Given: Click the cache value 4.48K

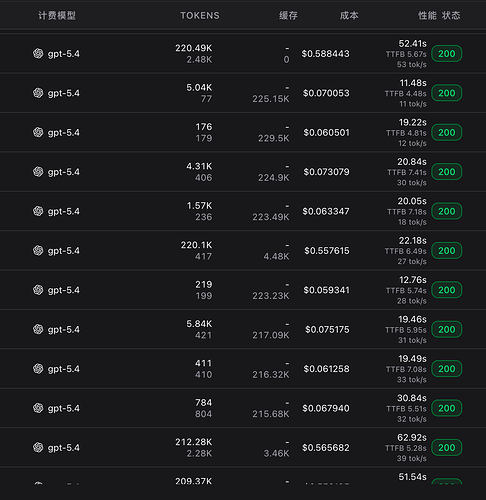Looking at the screenshot, I should coord(277,256).
